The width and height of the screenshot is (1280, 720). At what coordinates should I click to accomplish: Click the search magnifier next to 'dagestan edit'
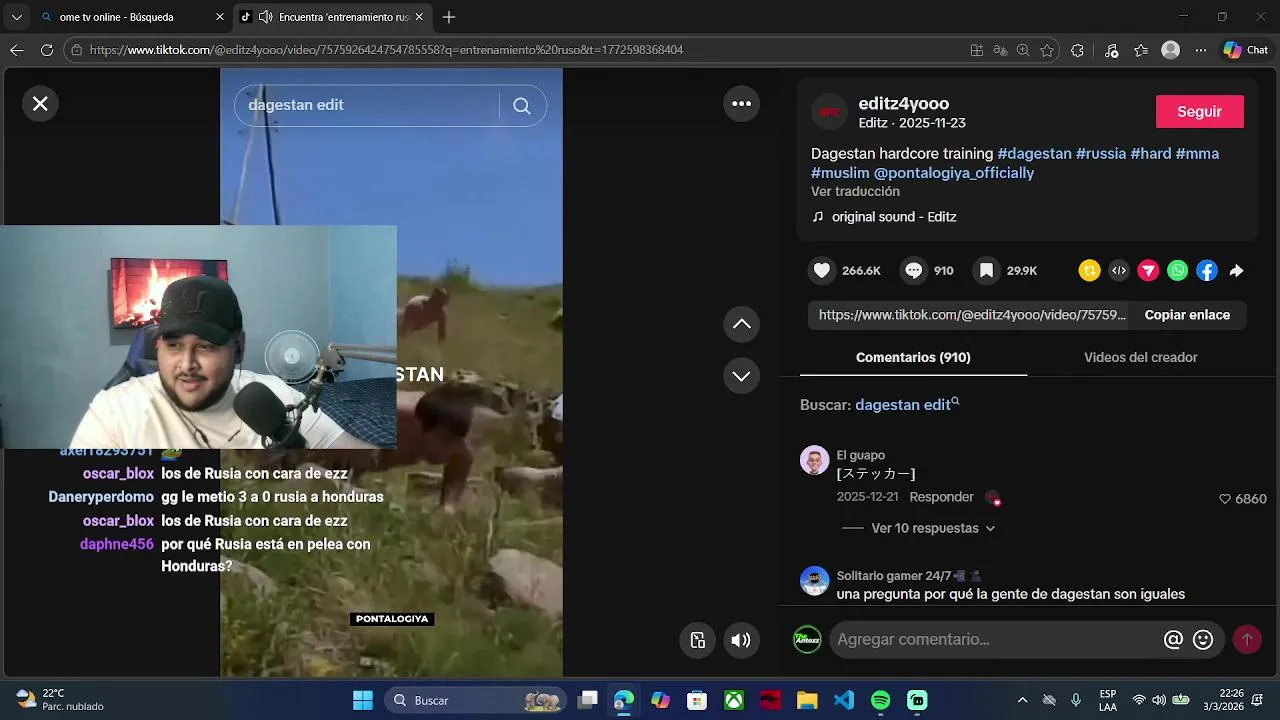pos(522,106)
